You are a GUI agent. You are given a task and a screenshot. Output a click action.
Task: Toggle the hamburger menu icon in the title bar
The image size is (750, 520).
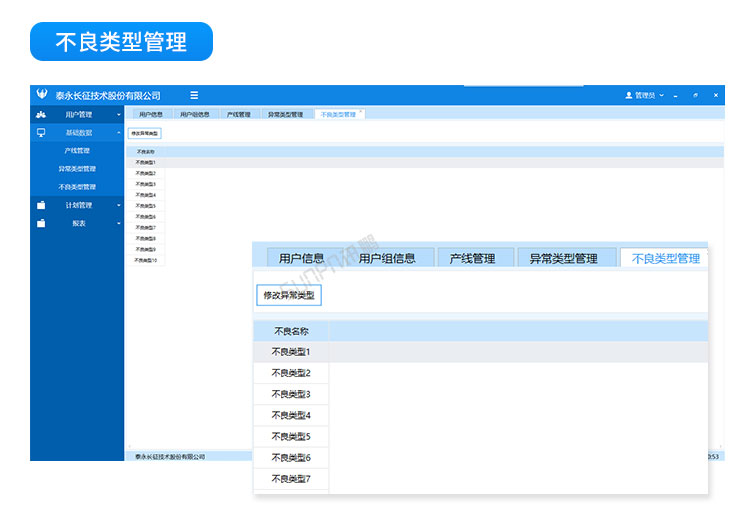(x=194, y=95)
